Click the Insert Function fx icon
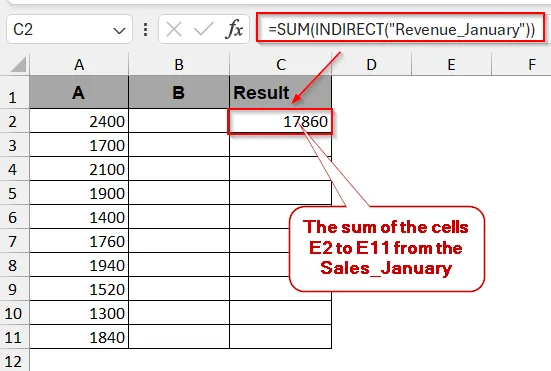Screen dimensions: 551x371 pos(234,29)
